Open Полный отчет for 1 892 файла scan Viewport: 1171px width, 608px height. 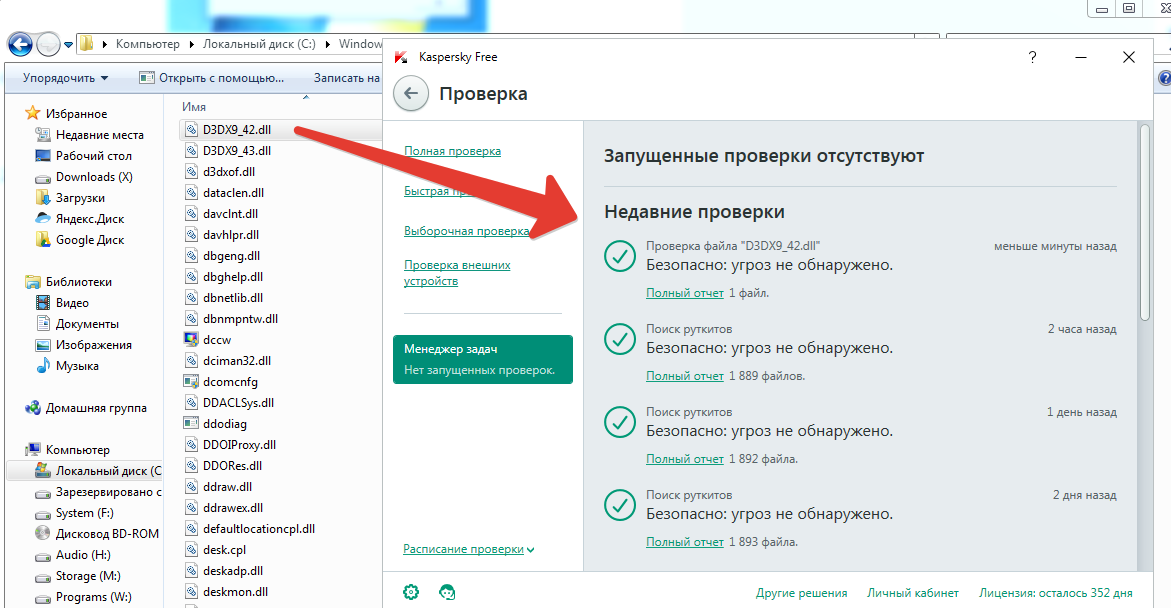click(x=684, y=459)
